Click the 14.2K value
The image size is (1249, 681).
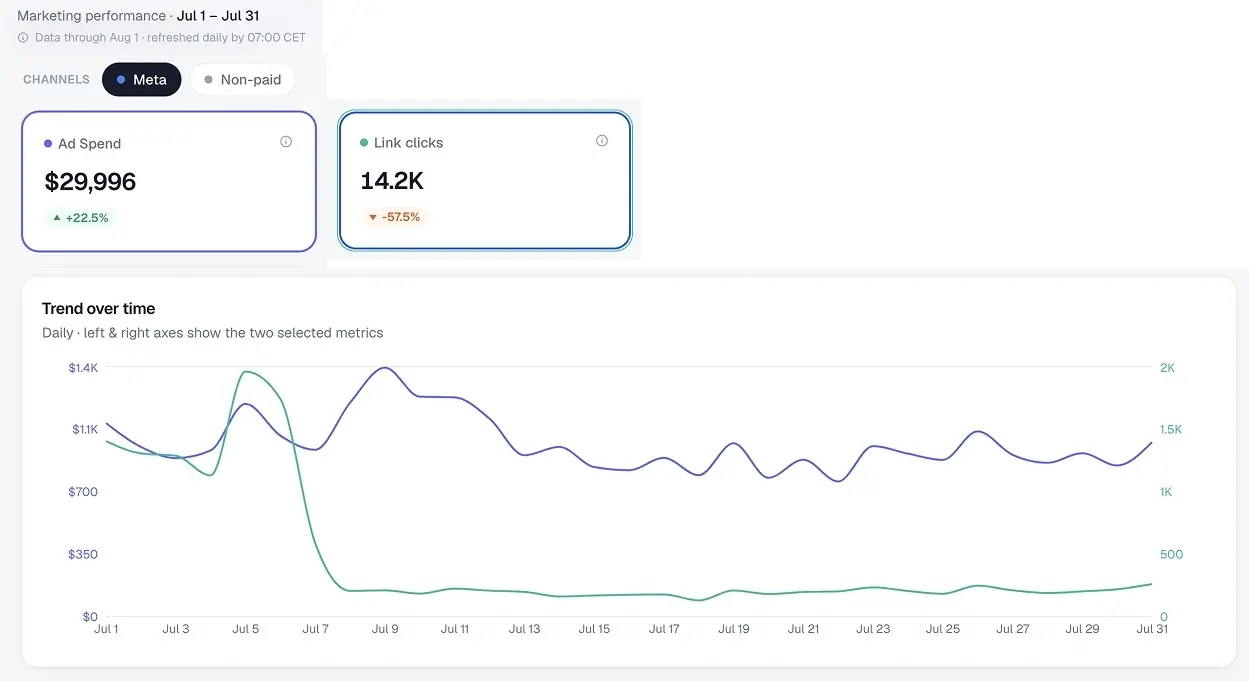(392, 180)
